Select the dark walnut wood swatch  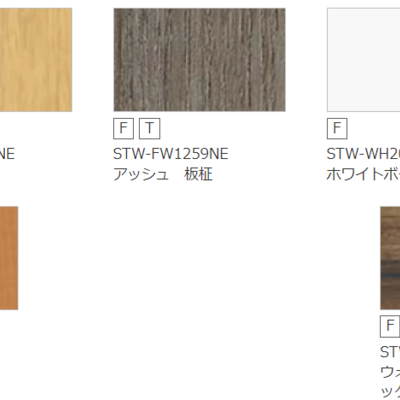390,258
